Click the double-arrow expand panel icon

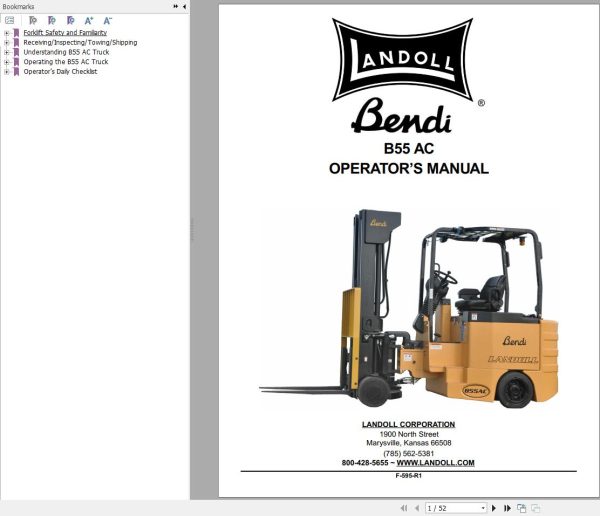point(176,7)
